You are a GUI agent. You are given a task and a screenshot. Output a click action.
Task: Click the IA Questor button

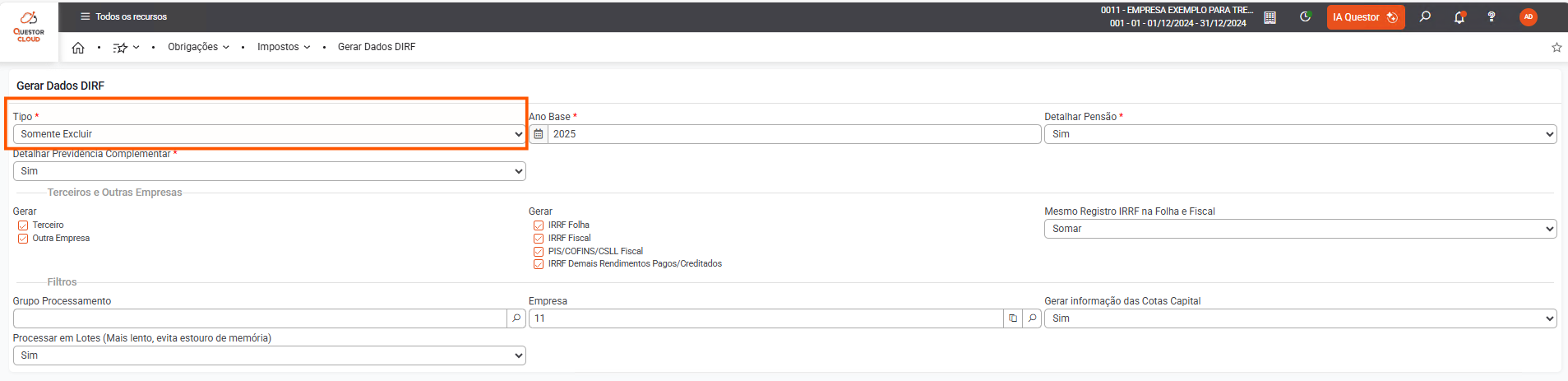click(x=1365, y=17)
